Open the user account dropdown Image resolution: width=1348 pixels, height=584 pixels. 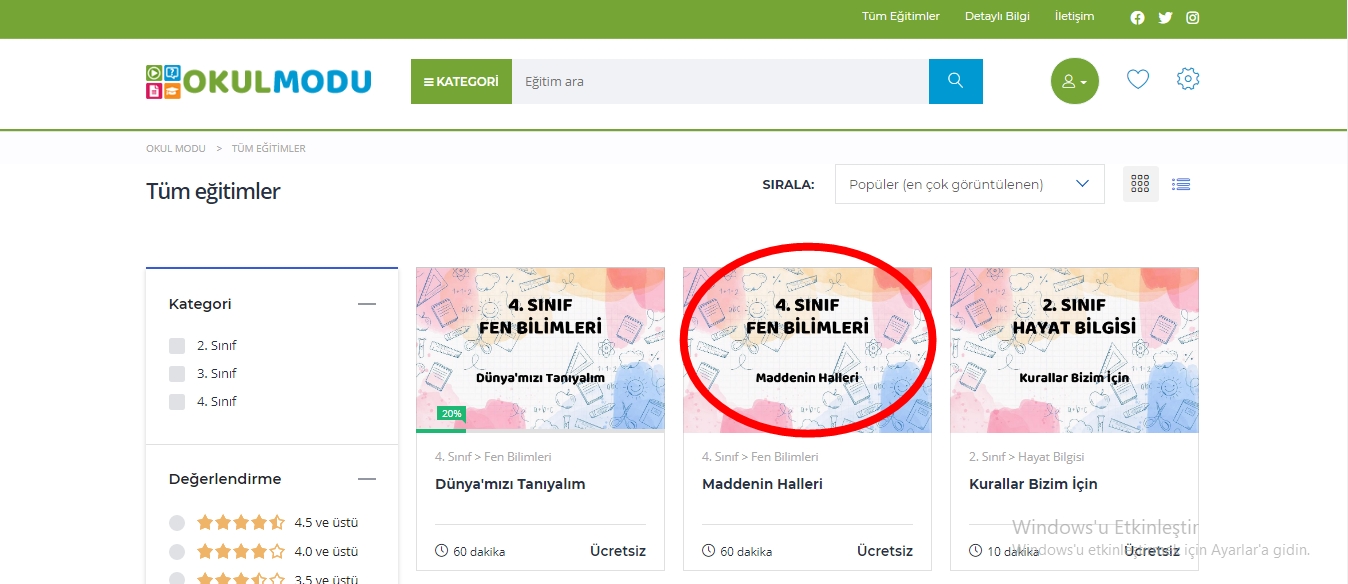[1075, 81]
